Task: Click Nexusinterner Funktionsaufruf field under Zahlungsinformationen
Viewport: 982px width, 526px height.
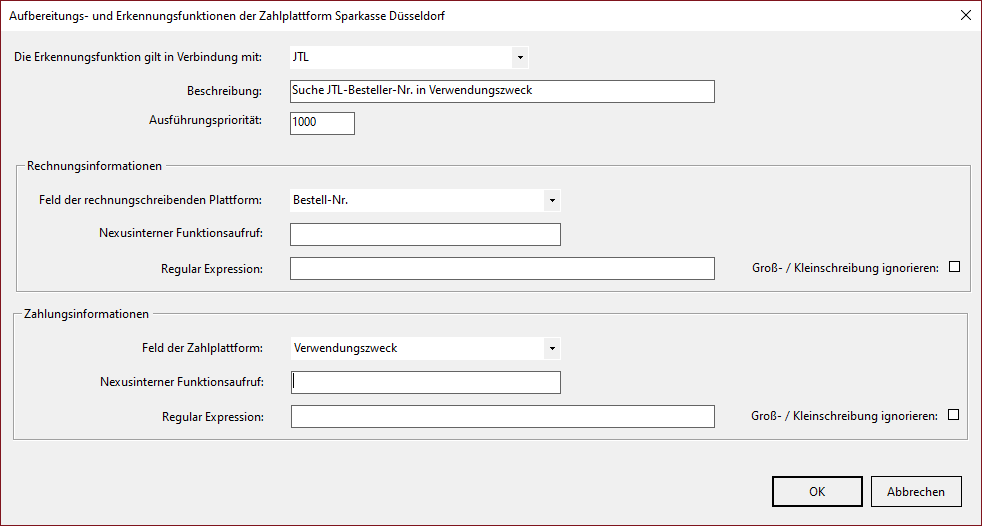Action: tap(425, 382)
